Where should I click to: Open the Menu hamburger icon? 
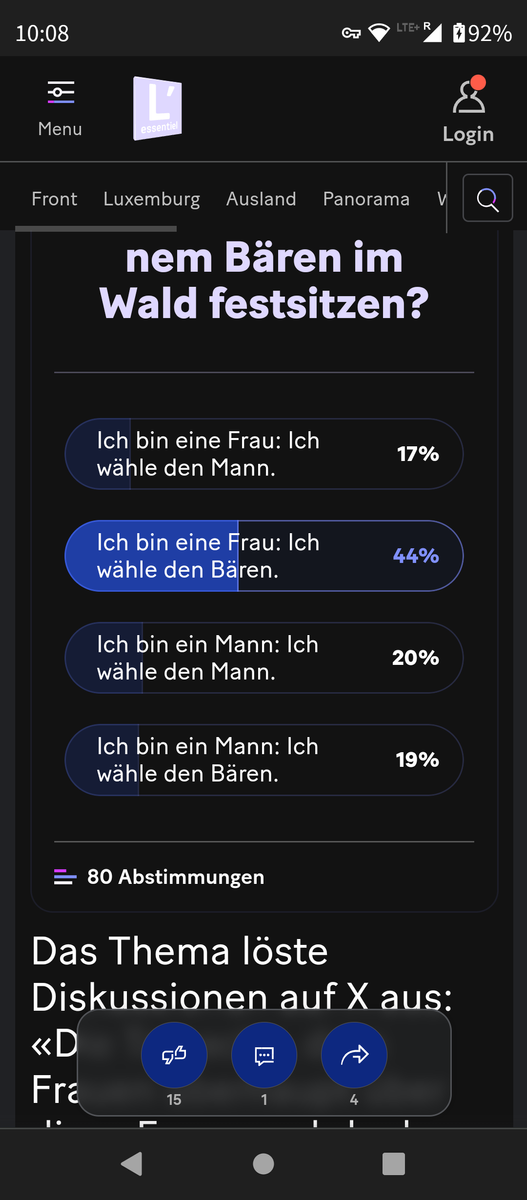tap(60, 93)
